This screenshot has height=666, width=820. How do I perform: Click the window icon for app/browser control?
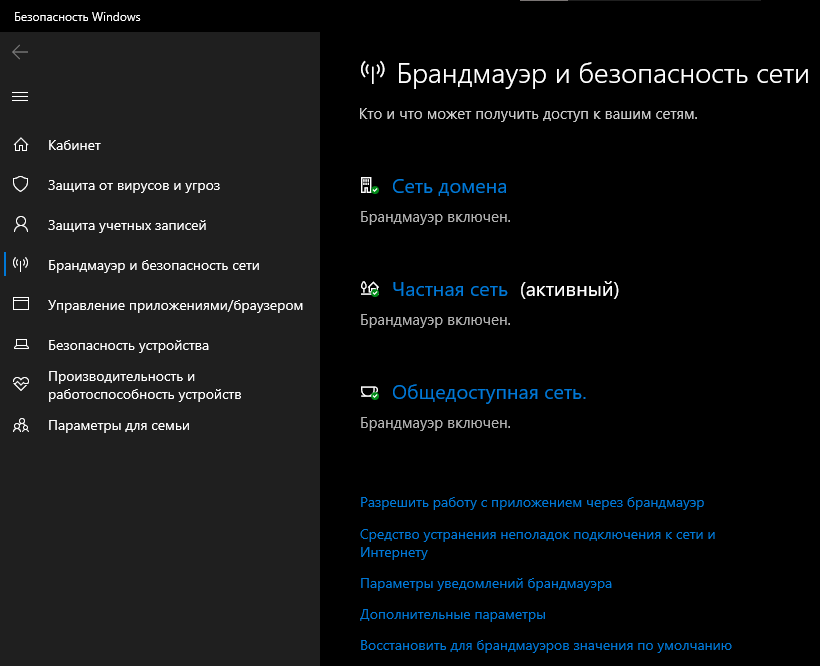21,304
